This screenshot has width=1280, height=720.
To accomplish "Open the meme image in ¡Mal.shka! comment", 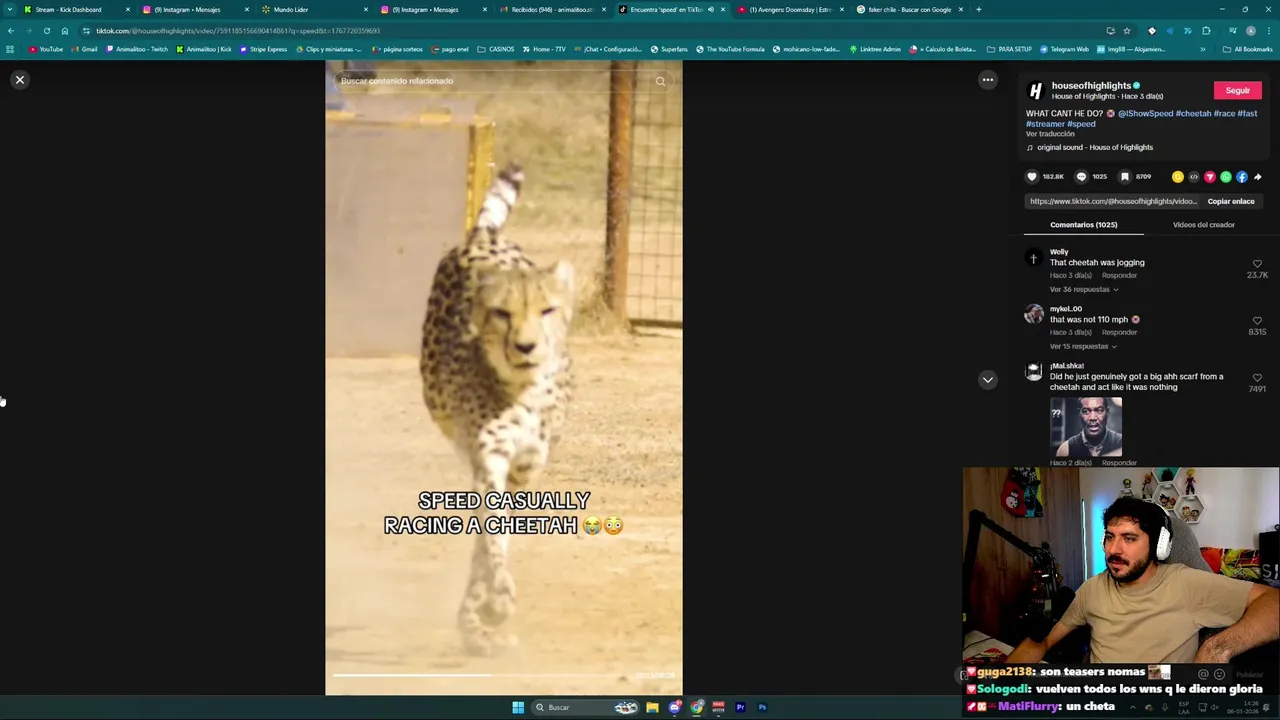I will click(1086, 426).
